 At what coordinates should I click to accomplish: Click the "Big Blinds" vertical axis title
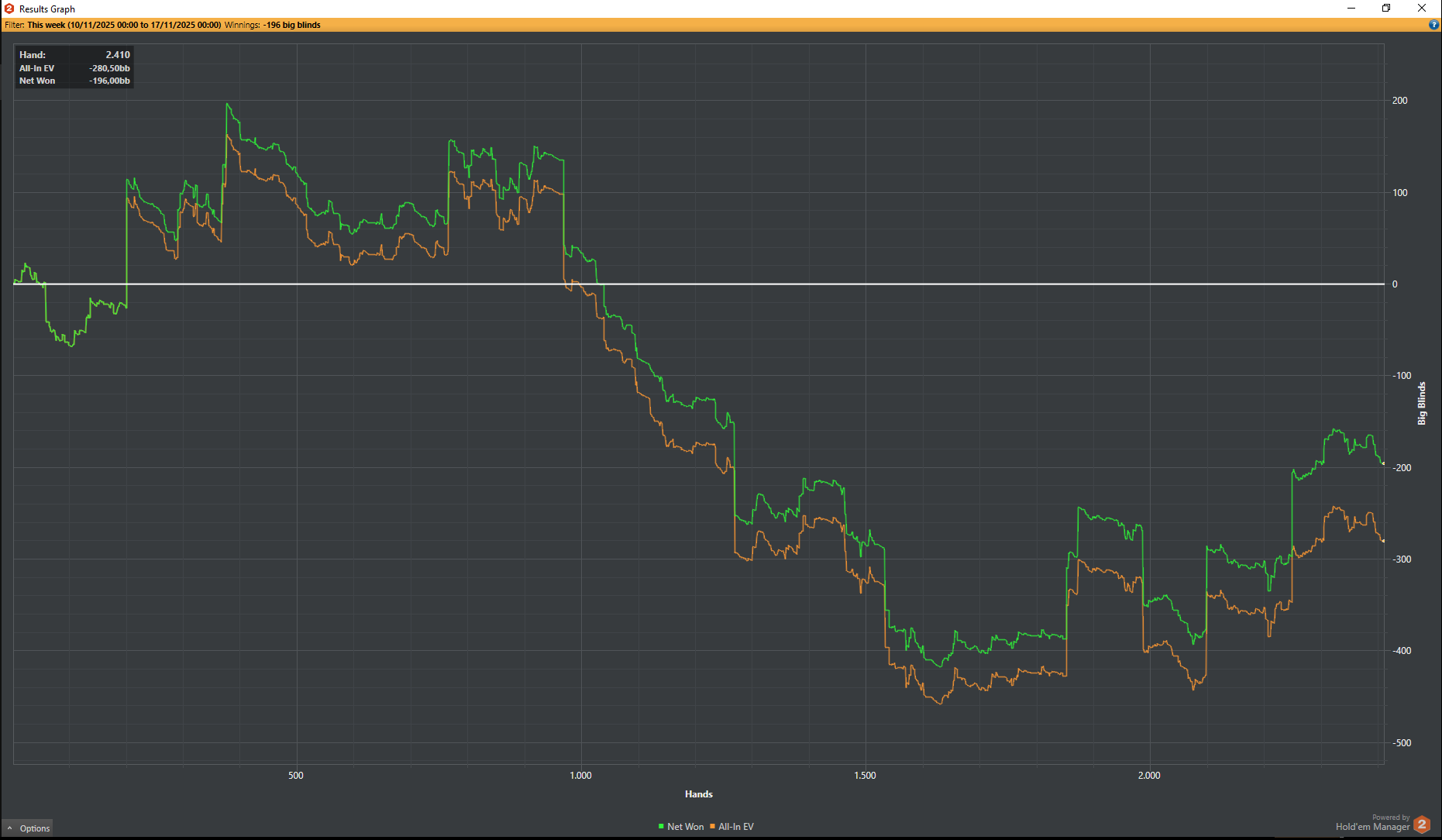tap(1422, 403)
